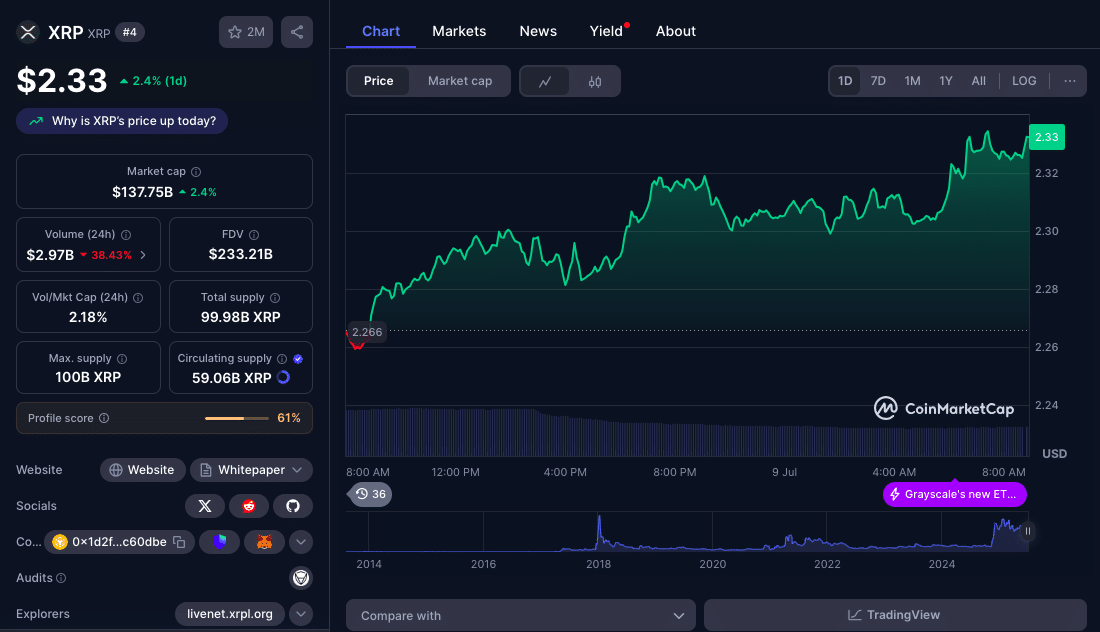
Task: Click the 2.266 open price marker
Action: tap(367, 332)
